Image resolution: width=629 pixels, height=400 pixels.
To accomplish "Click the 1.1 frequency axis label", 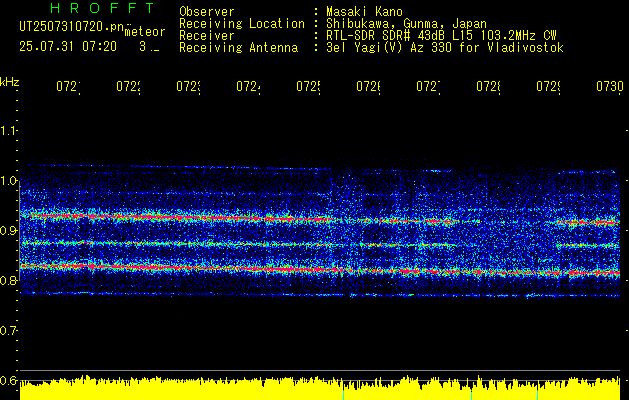I will pyautogui.click(x=8, y=130).
